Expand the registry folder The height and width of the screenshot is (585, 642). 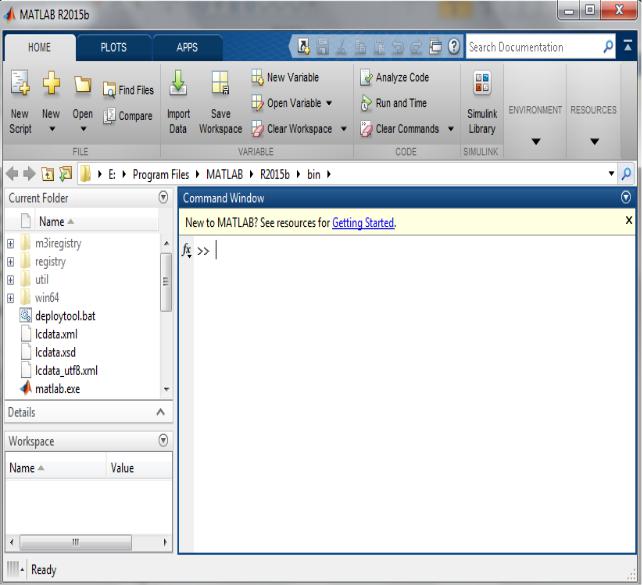pyautogui.click(x=11, y=262)
